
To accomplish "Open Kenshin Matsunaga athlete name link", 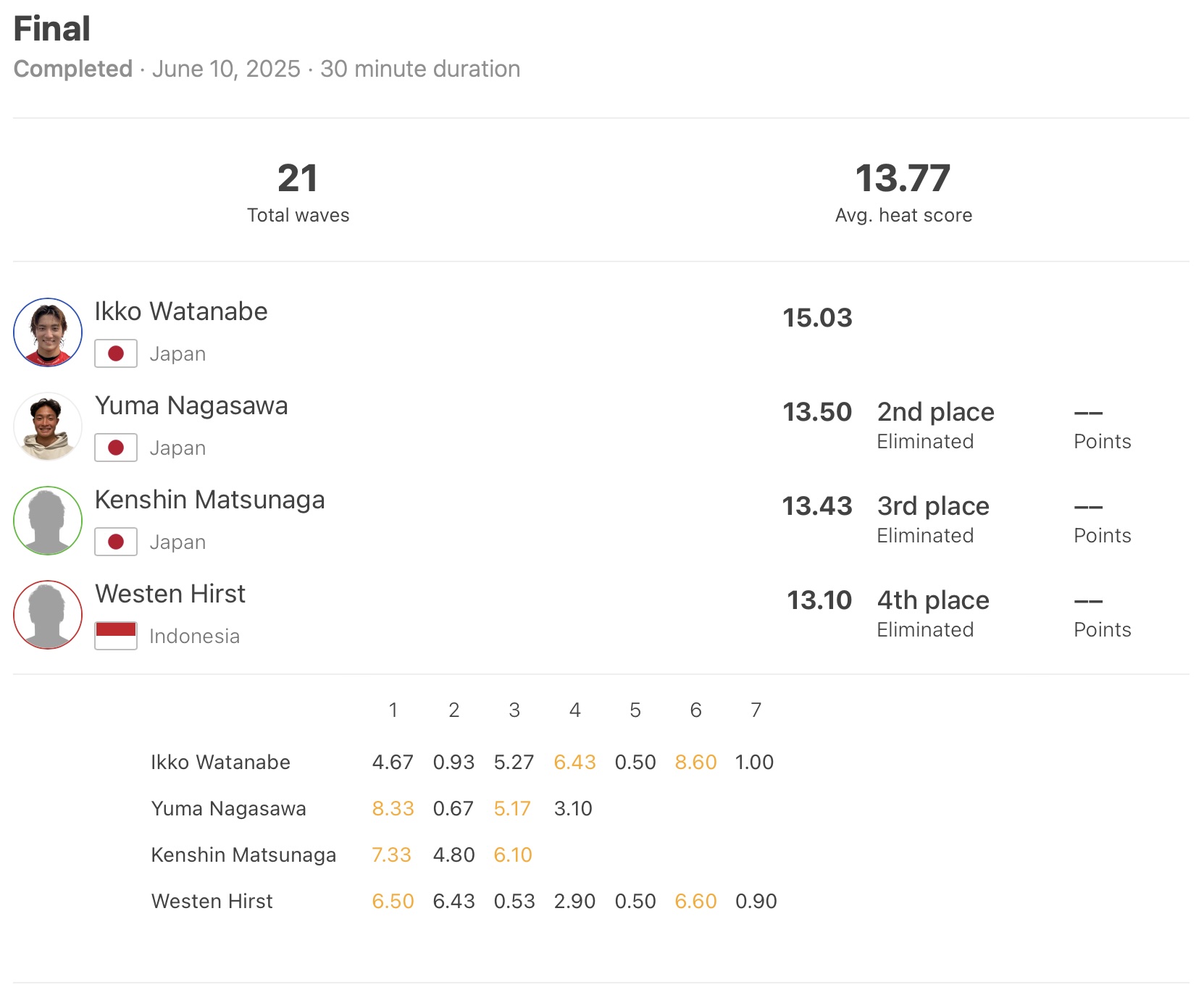I will tap(209, 500).
